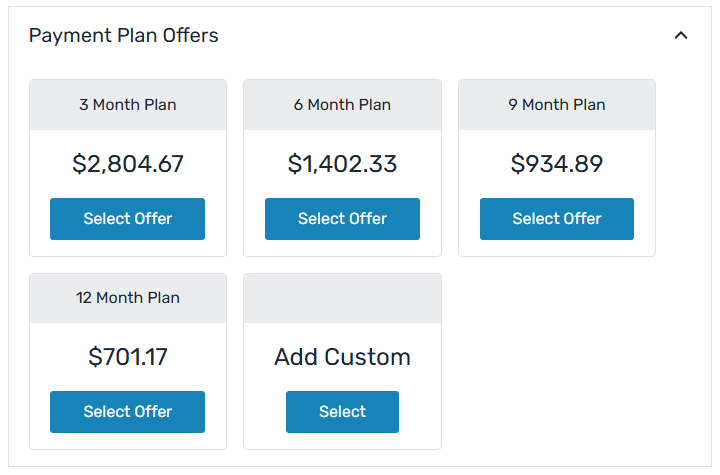Click the $701.17 price amount
Viewport: 720px width, 475px height.
point(128,357)
